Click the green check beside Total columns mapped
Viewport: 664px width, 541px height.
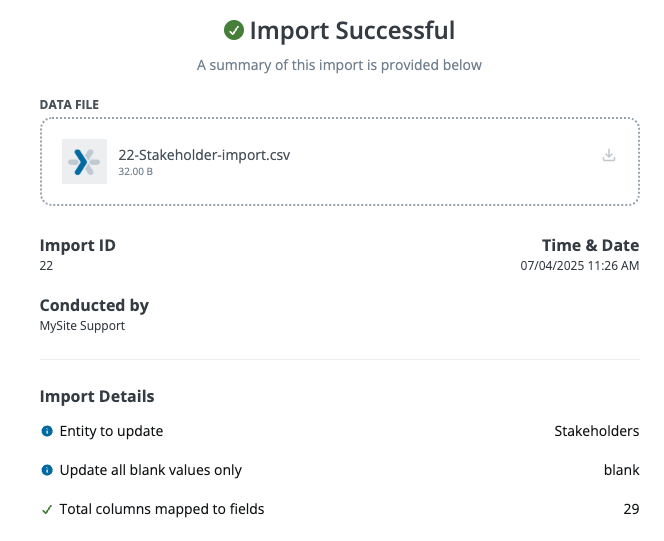[47, 509]
